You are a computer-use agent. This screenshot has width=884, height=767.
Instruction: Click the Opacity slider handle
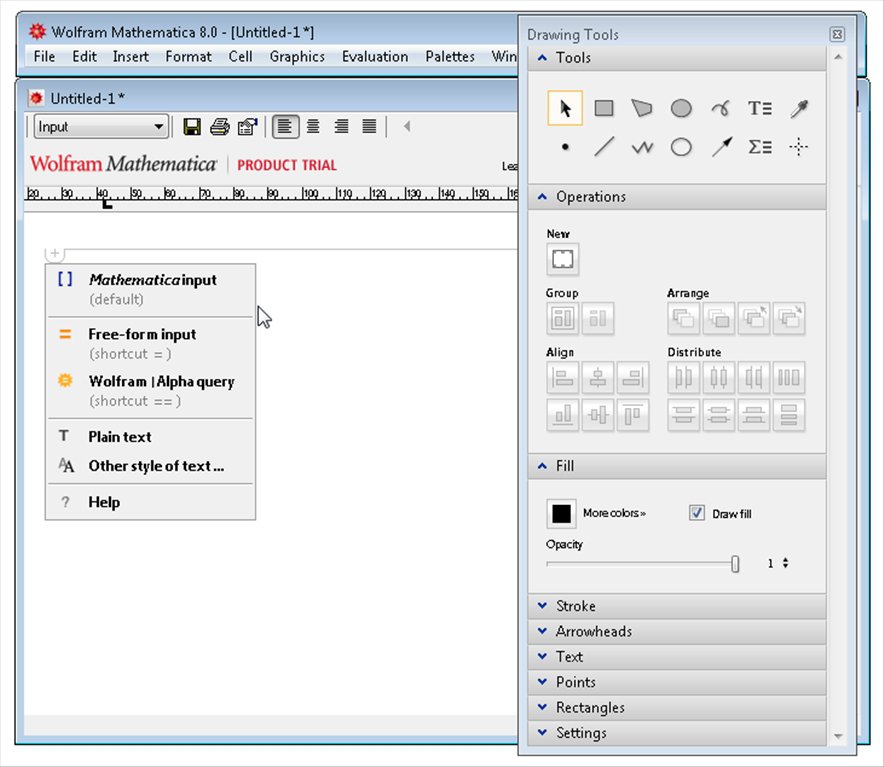tap(735, 563)
